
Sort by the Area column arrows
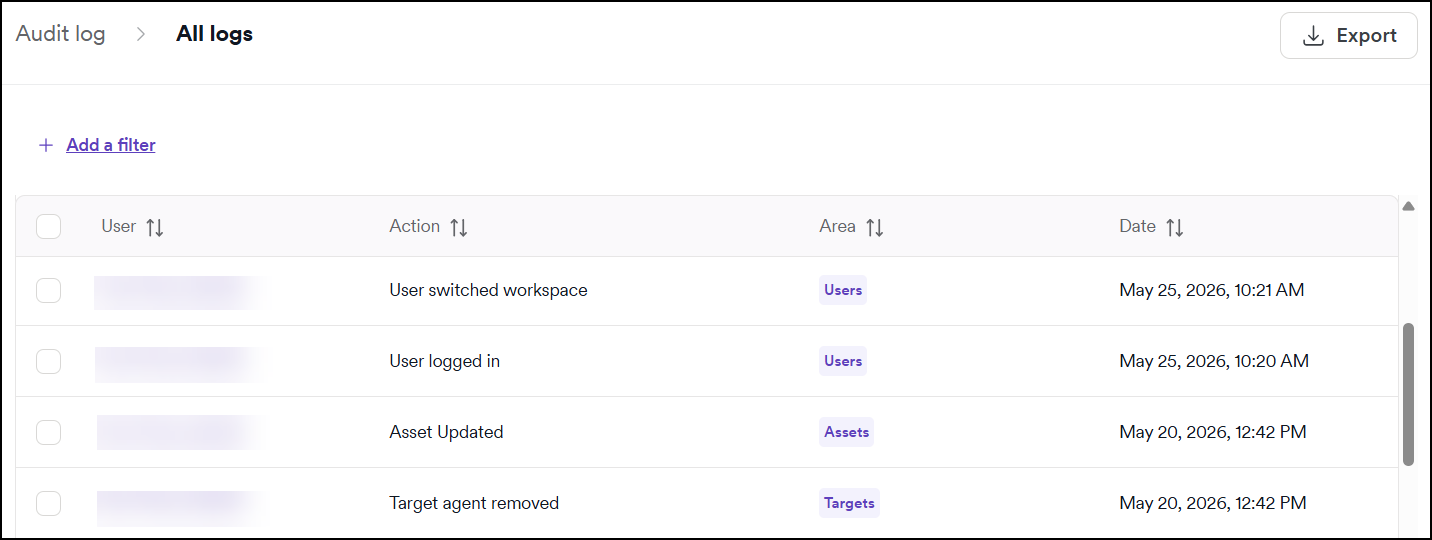pos(875,227)
